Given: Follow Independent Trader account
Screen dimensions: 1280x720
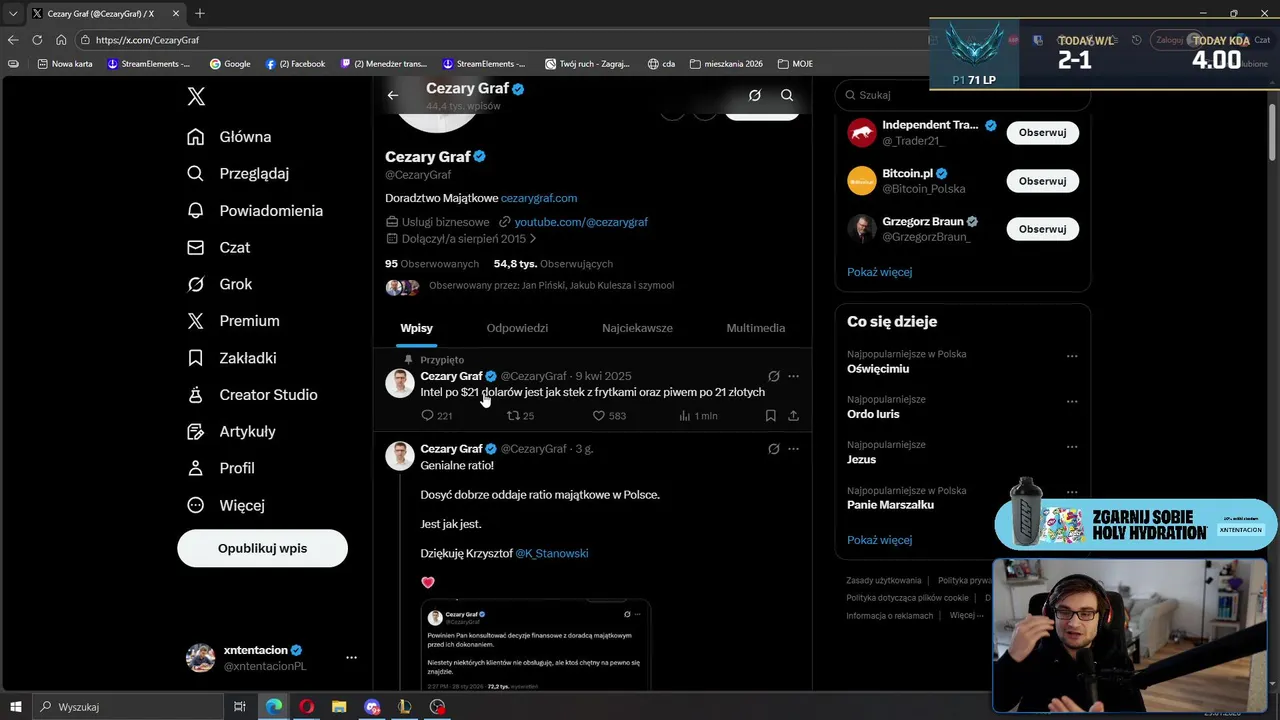Looking at the screenshot, I should click(x=1042, y=132).
